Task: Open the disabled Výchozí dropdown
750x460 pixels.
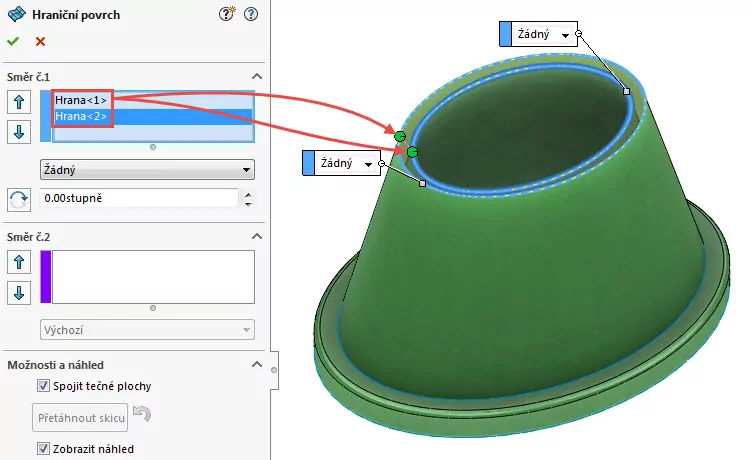Action: click(x=147, y=330)
